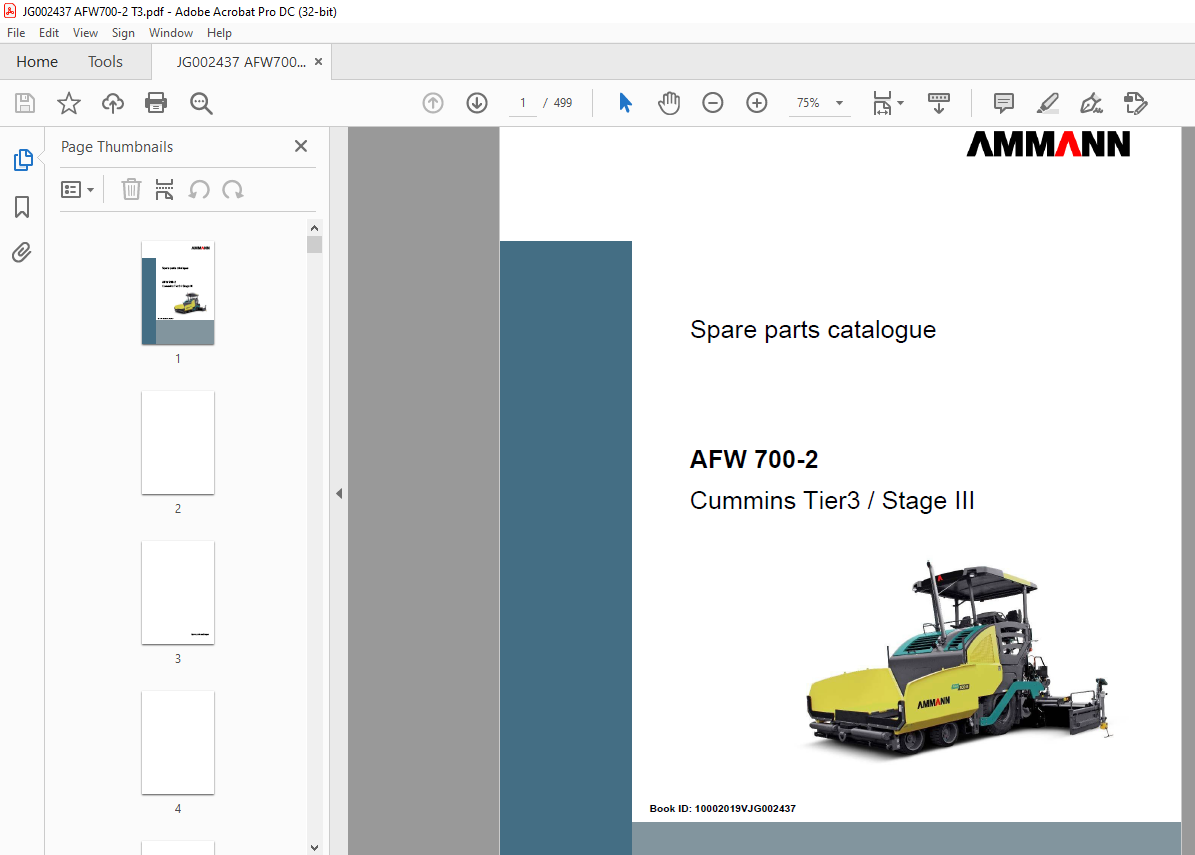Collapse the navigation pane with the arrow
1195x855 pixels.
[339, 494]
